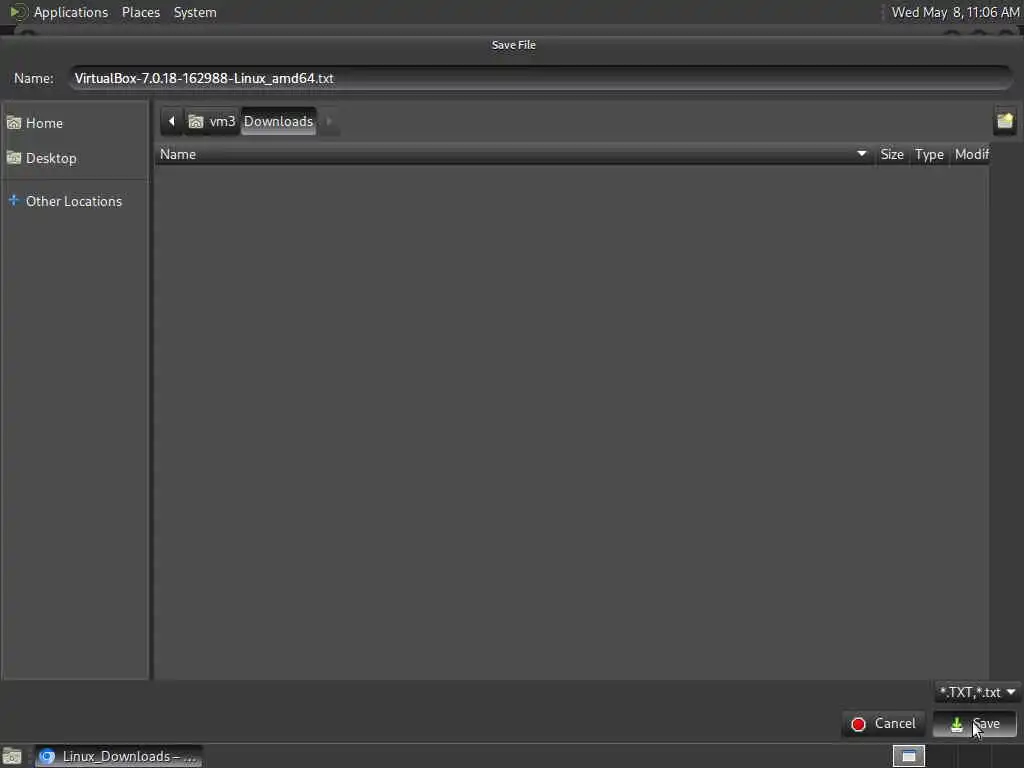
Task: Click the clock showing Wed May 8
Action: [x=955, y=12]
